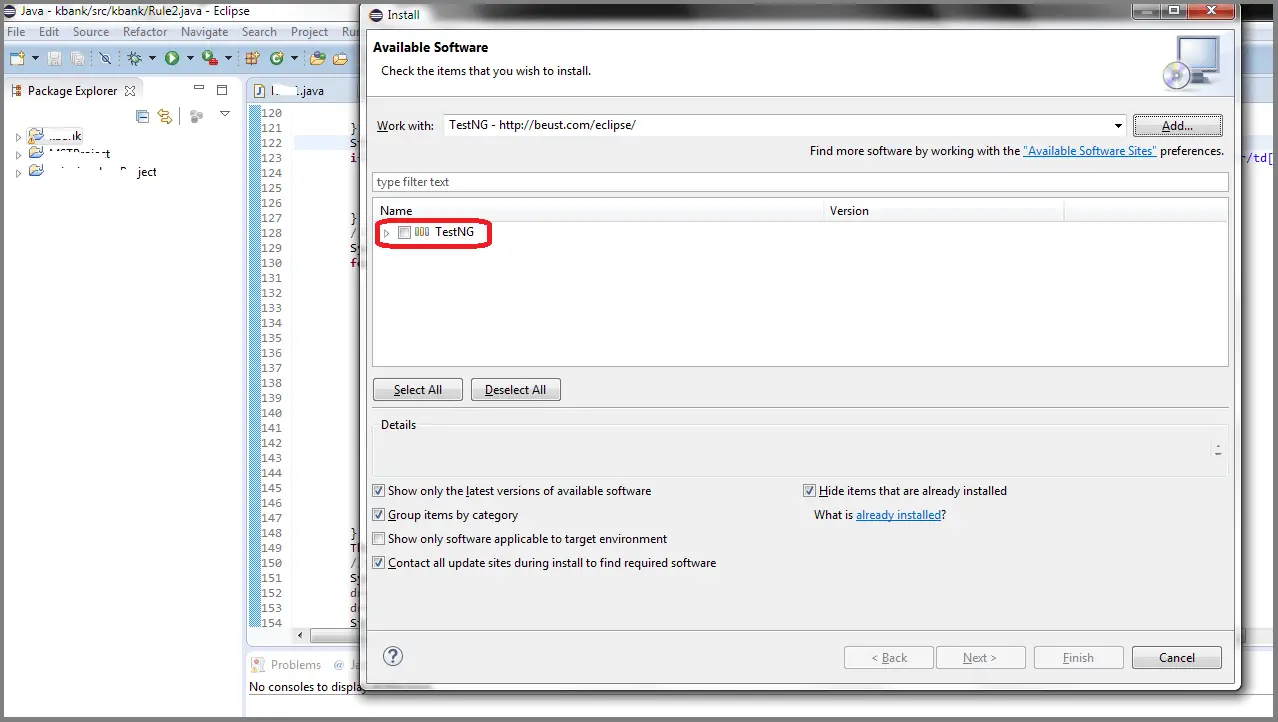
Task: Click the TestNG item label
Action: [454, 232]
